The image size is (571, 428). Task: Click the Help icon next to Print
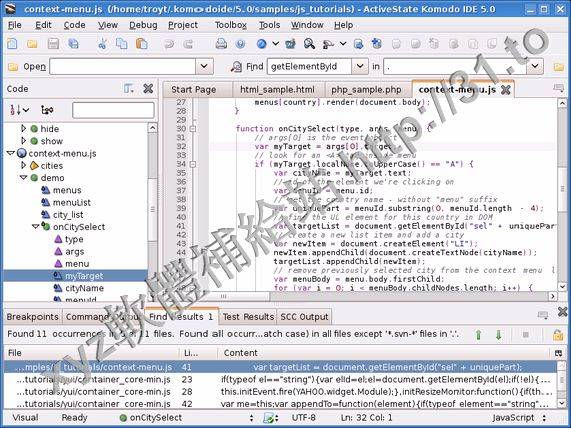[x=240, y=44]
